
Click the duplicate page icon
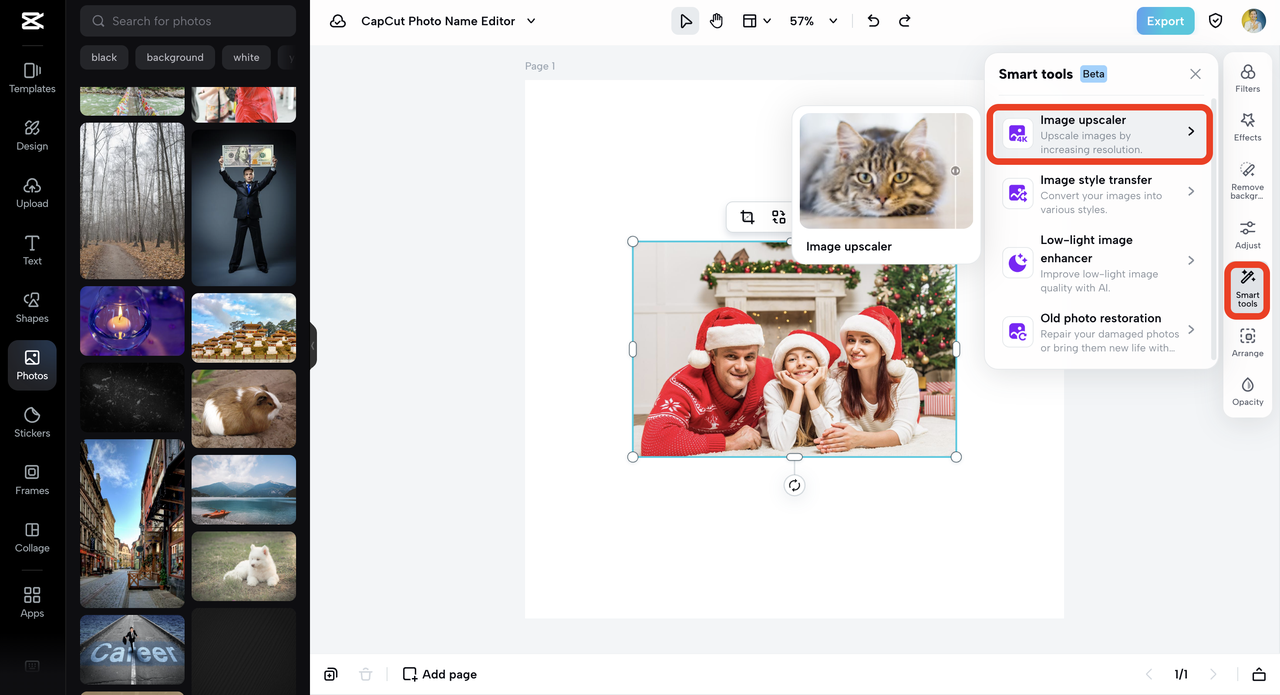[x=331, y=674]
